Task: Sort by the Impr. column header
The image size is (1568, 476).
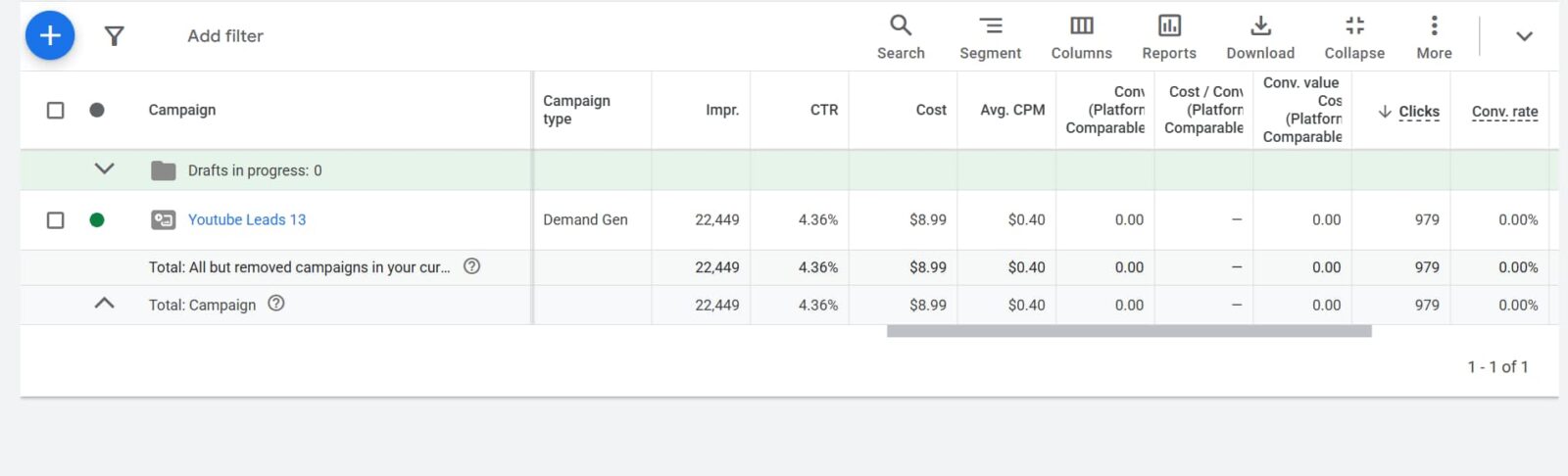Action: [722, 110]
